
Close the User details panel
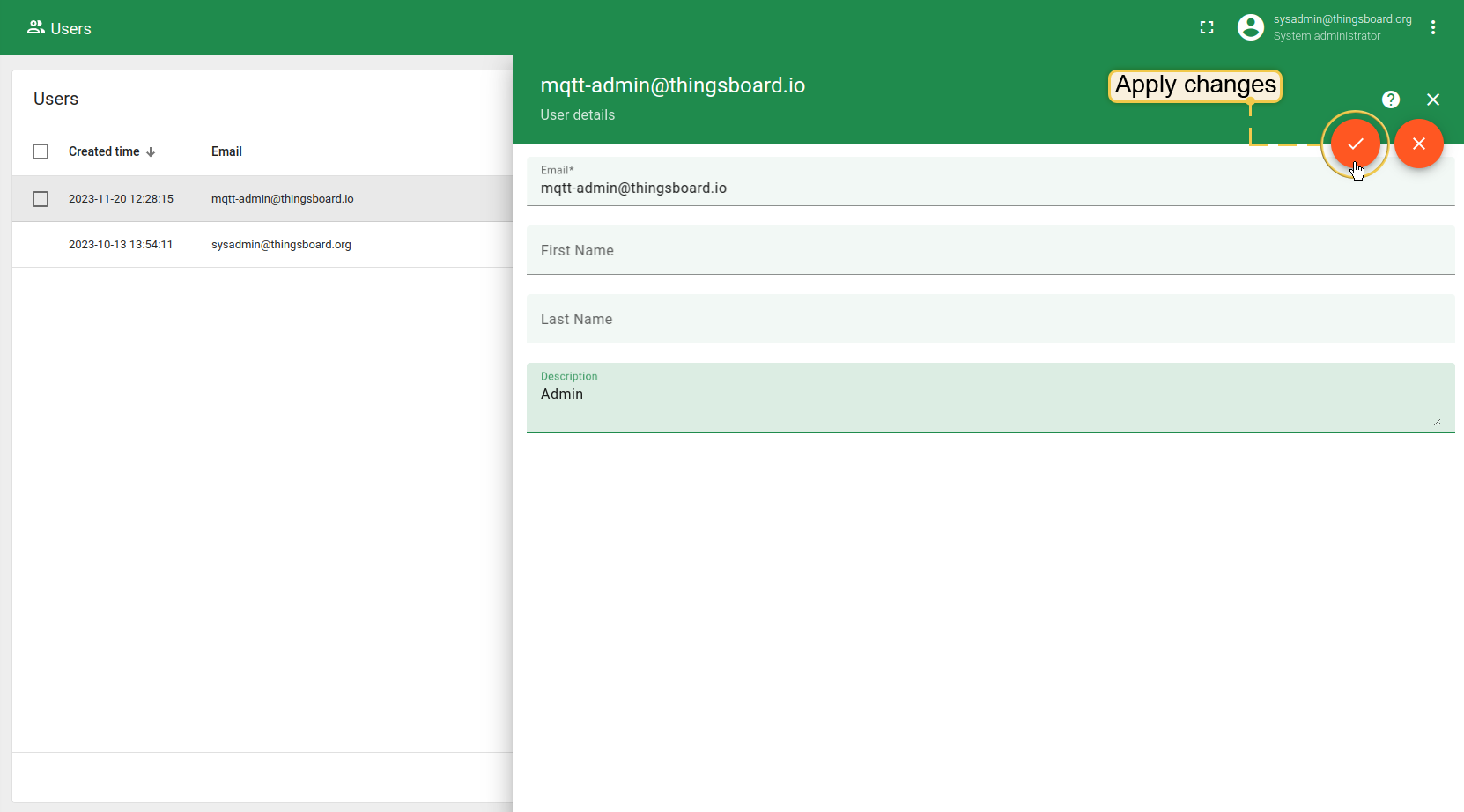1433,100
